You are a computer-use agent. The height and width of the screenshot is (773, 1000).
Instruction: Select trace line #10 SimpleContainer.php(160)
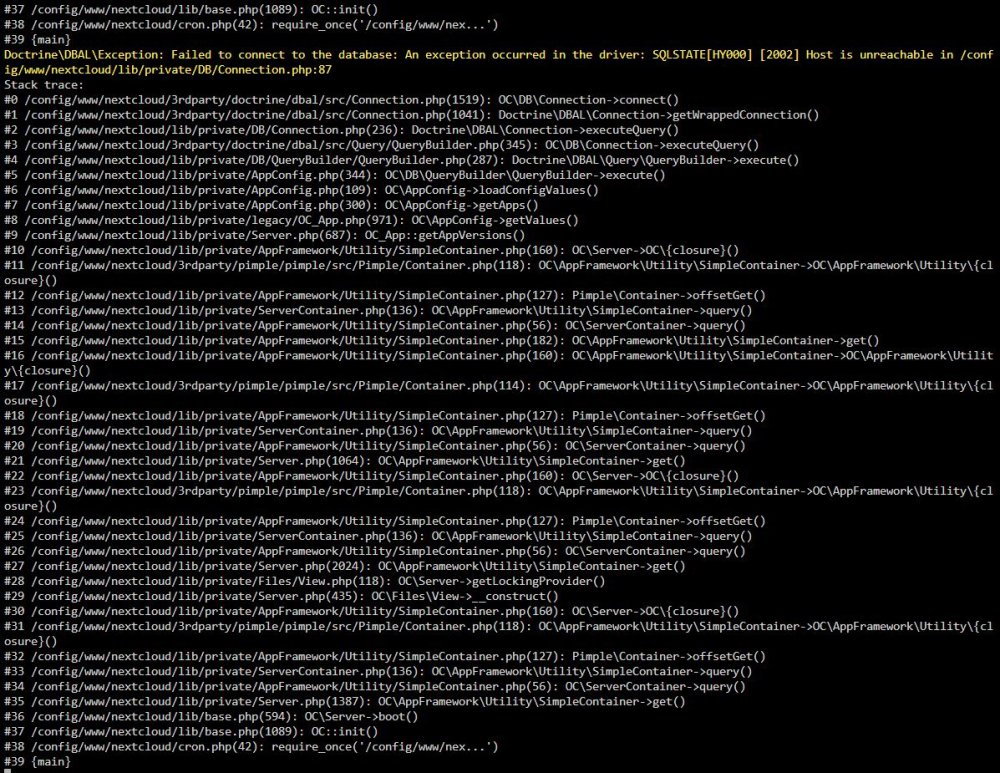[371, 250]
